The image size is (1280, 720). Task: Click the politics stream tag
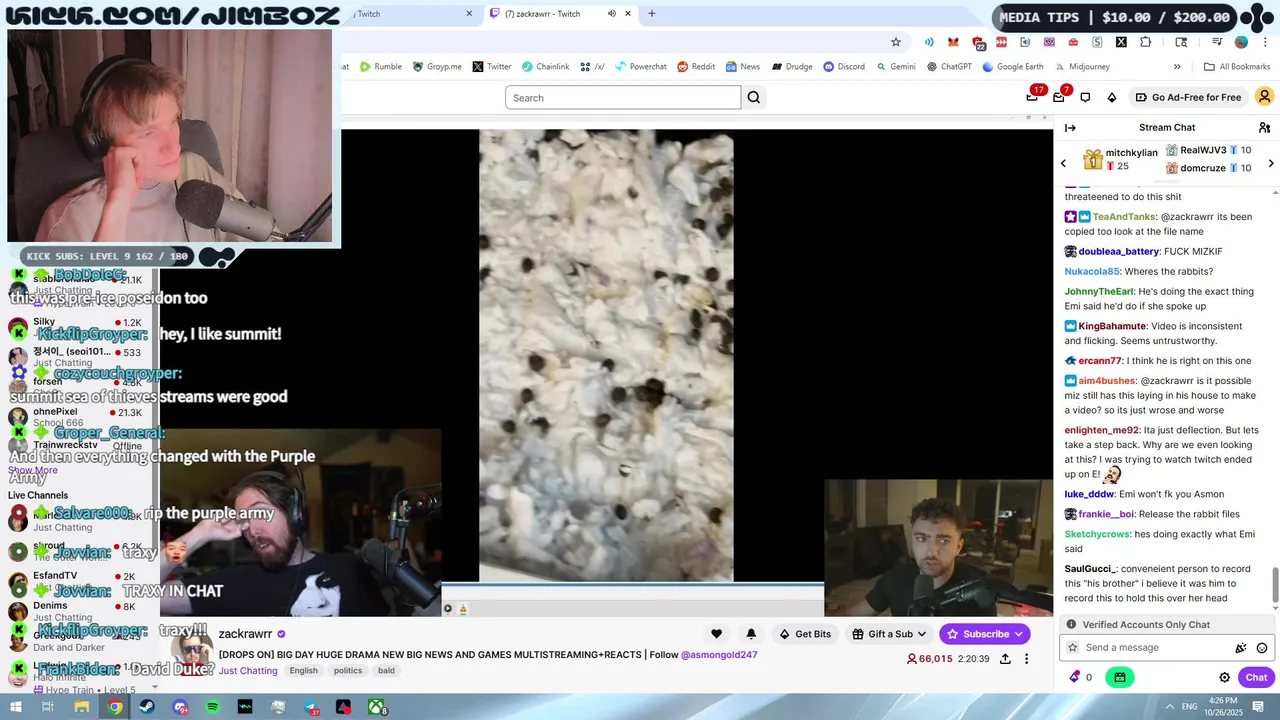tap(348, 671)
